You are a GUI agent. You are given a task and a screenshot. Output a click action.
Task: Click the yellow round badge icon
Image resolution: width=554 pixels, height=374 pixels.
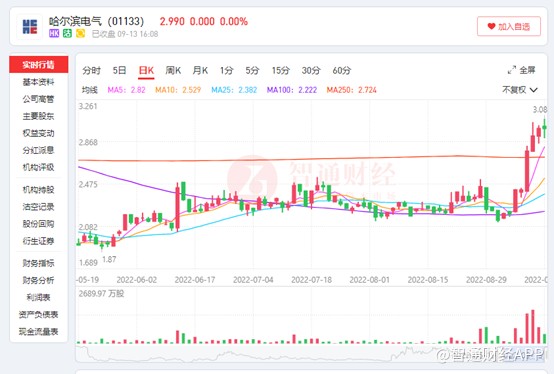tap(81, 34)
